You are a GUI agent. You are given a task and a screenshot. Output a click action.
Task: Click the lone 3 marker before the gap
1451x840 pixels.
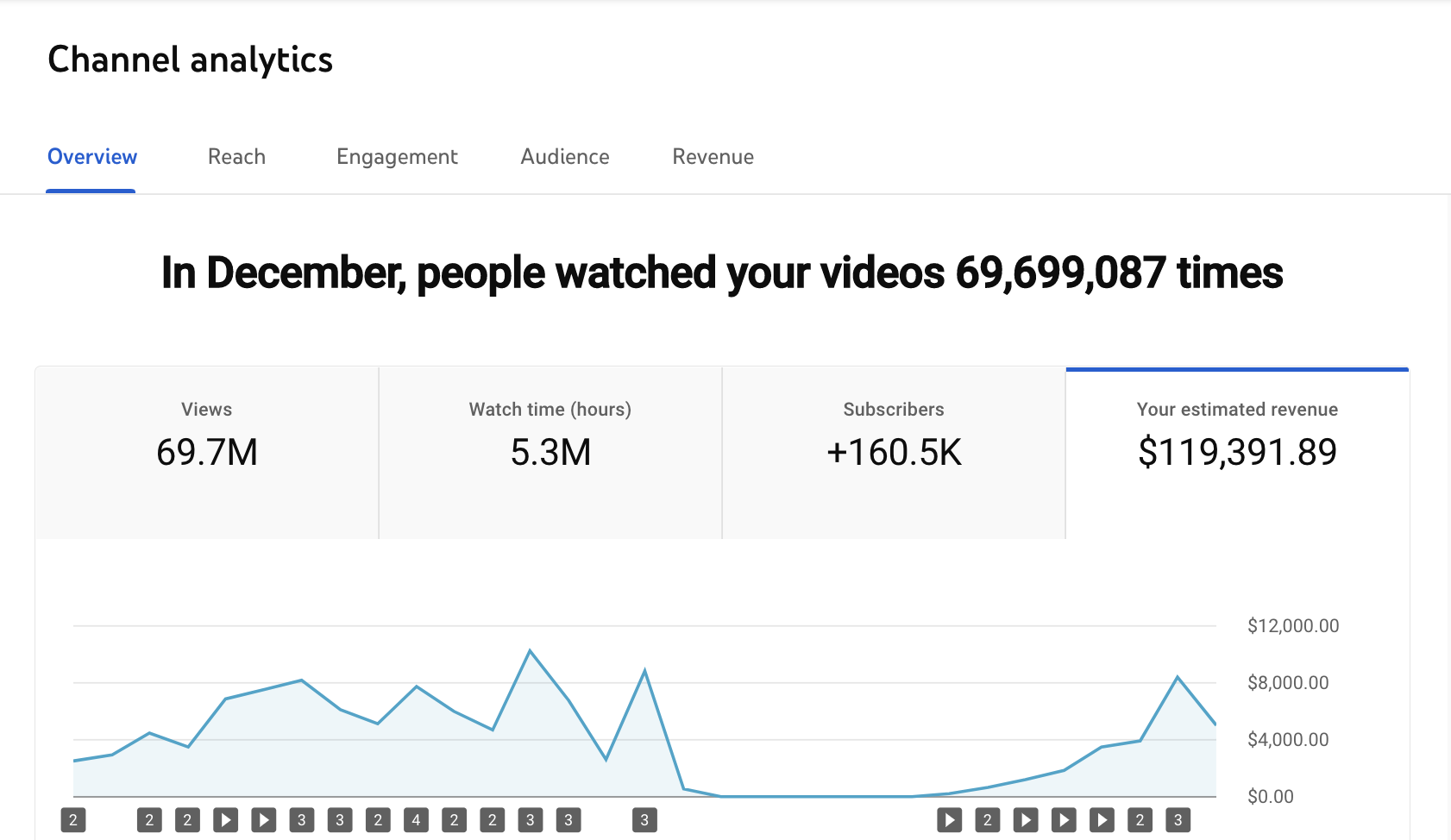pyautogui.click(x=644, y=820)
